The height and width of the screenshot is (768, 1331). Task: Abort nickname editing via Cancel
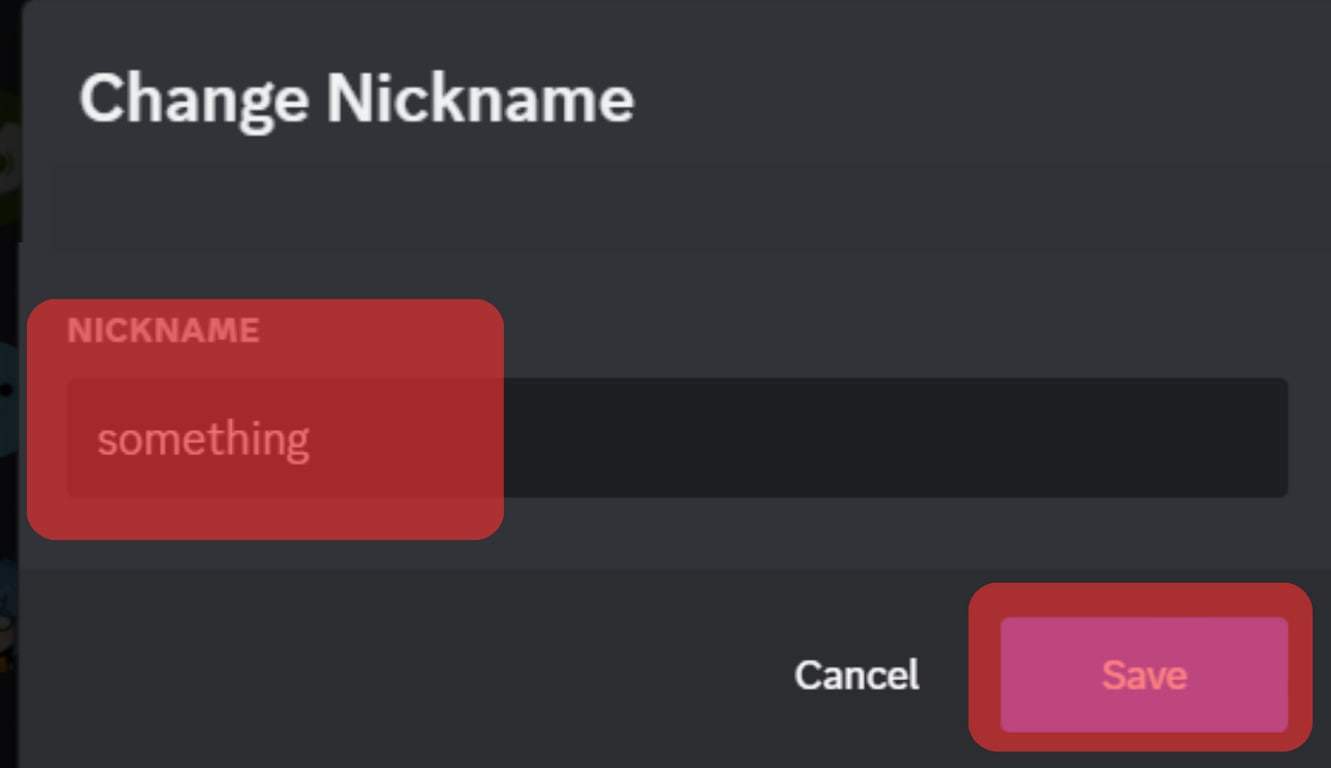coord(856,675)
